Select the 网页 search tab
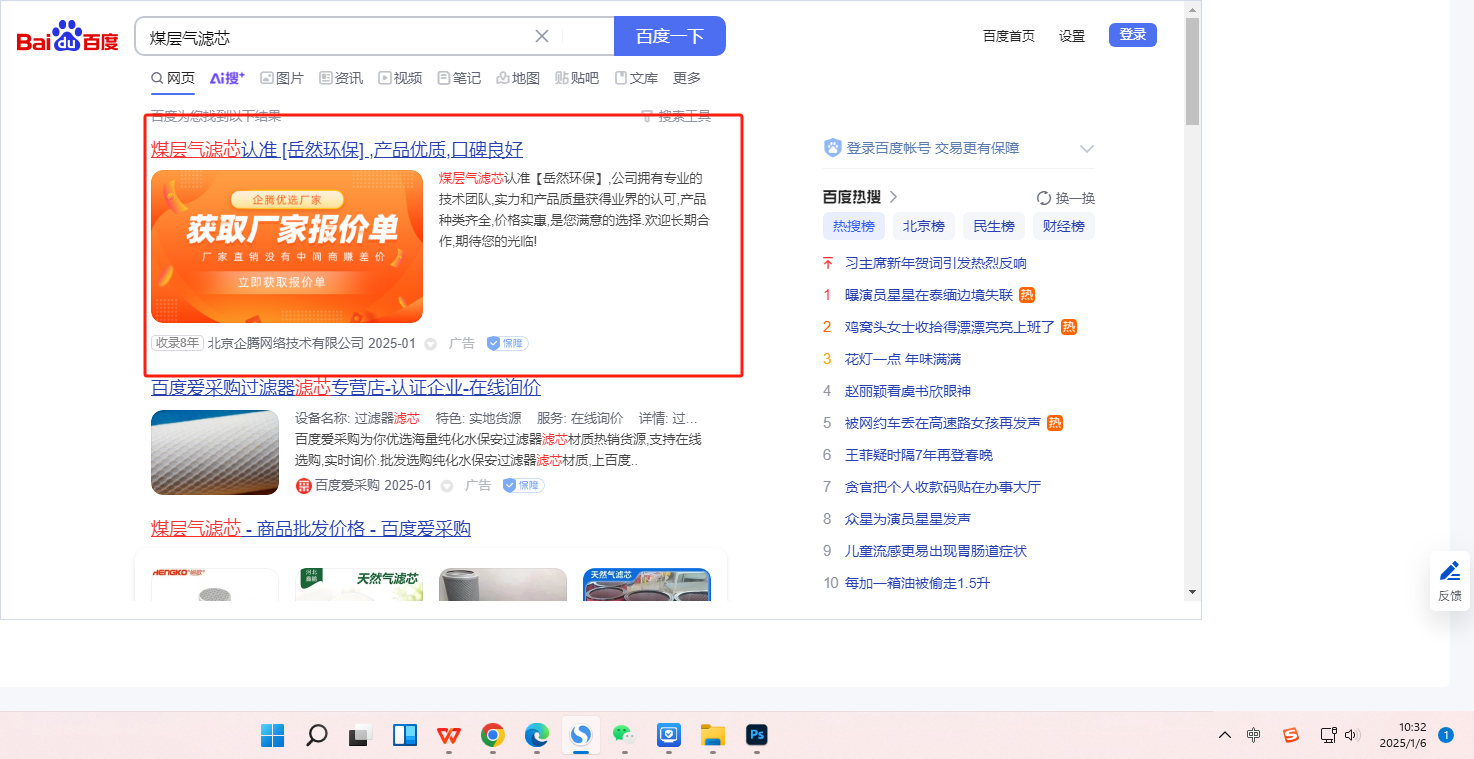1474x759 pixels. (x=173, y=78)
